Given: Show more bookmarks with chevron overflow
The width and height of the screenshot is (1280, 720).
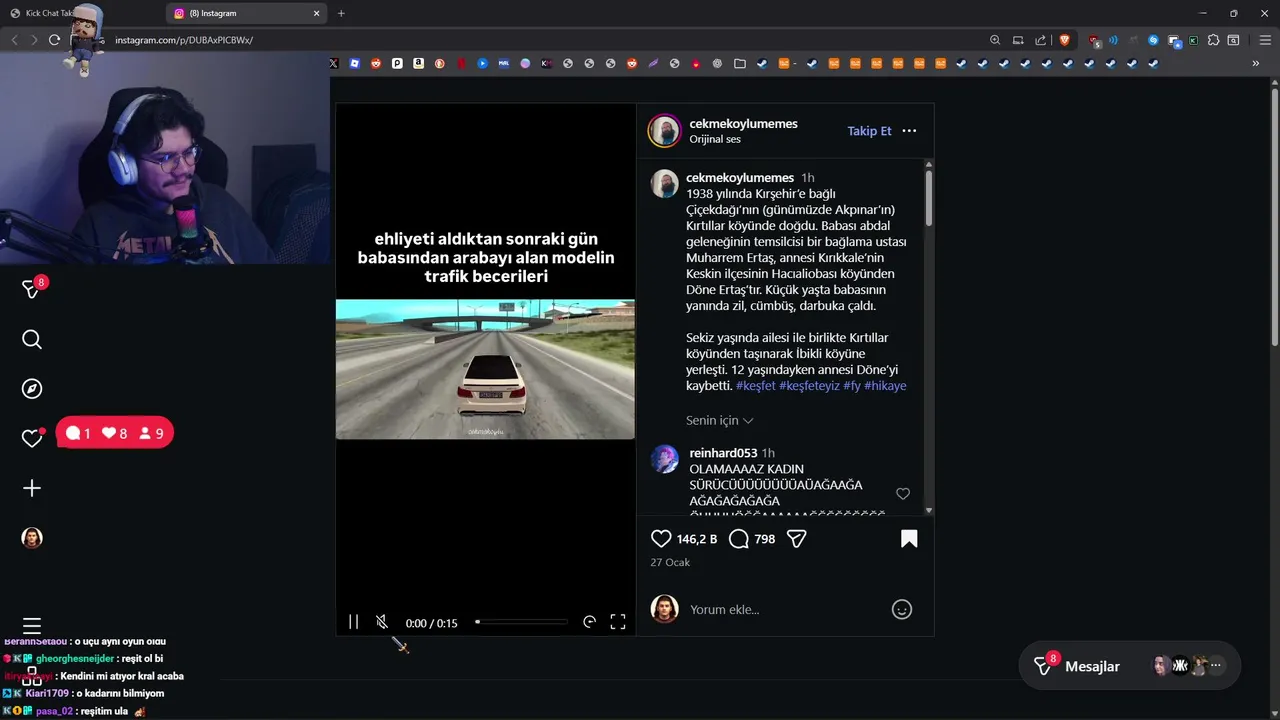Looking at the screenshot, I should pos(1256,63).
